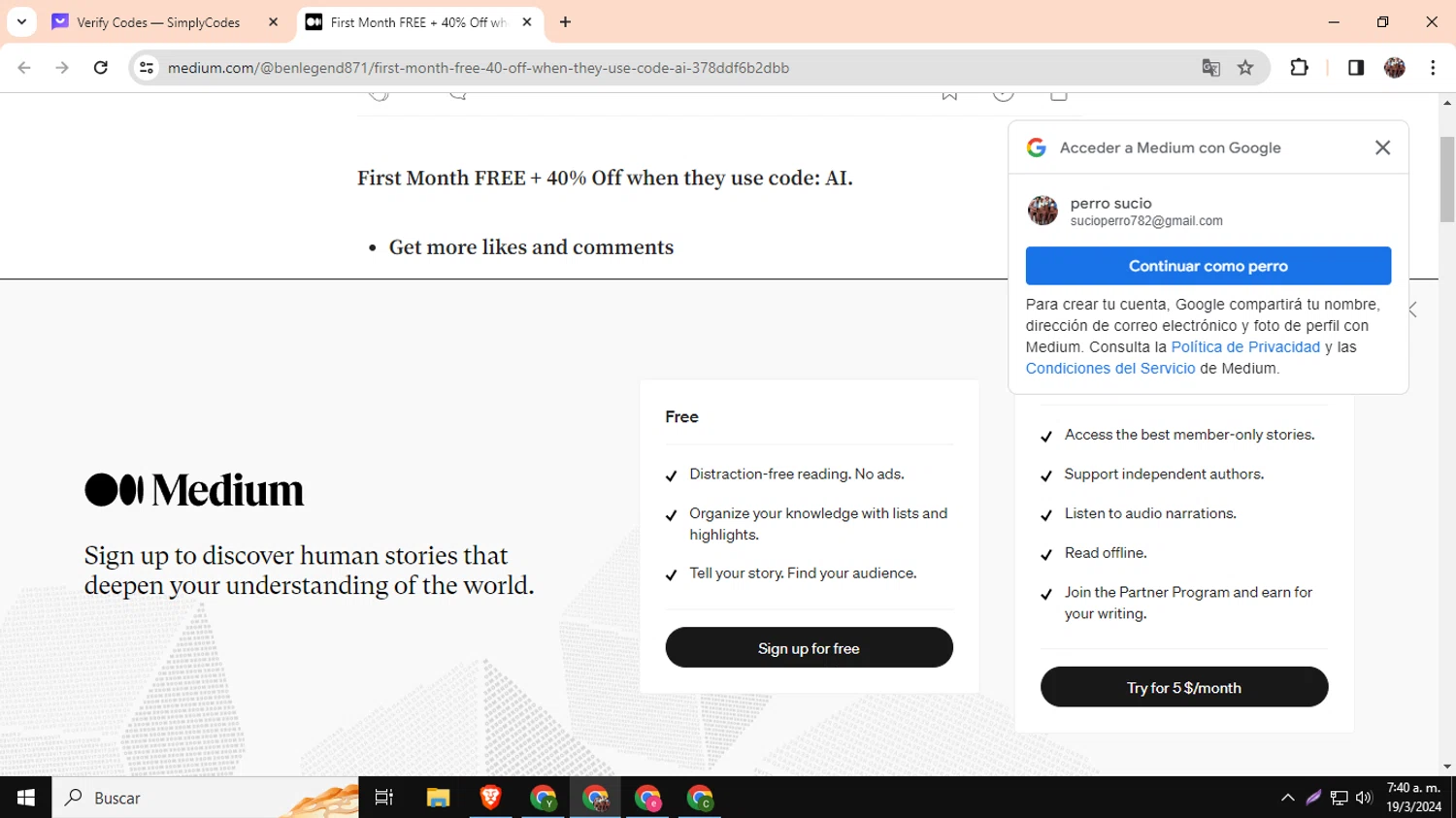Click 'Get more likes and comments' bullet
This screenshot has width=1456, height=818.
click(x=531, y=247)
